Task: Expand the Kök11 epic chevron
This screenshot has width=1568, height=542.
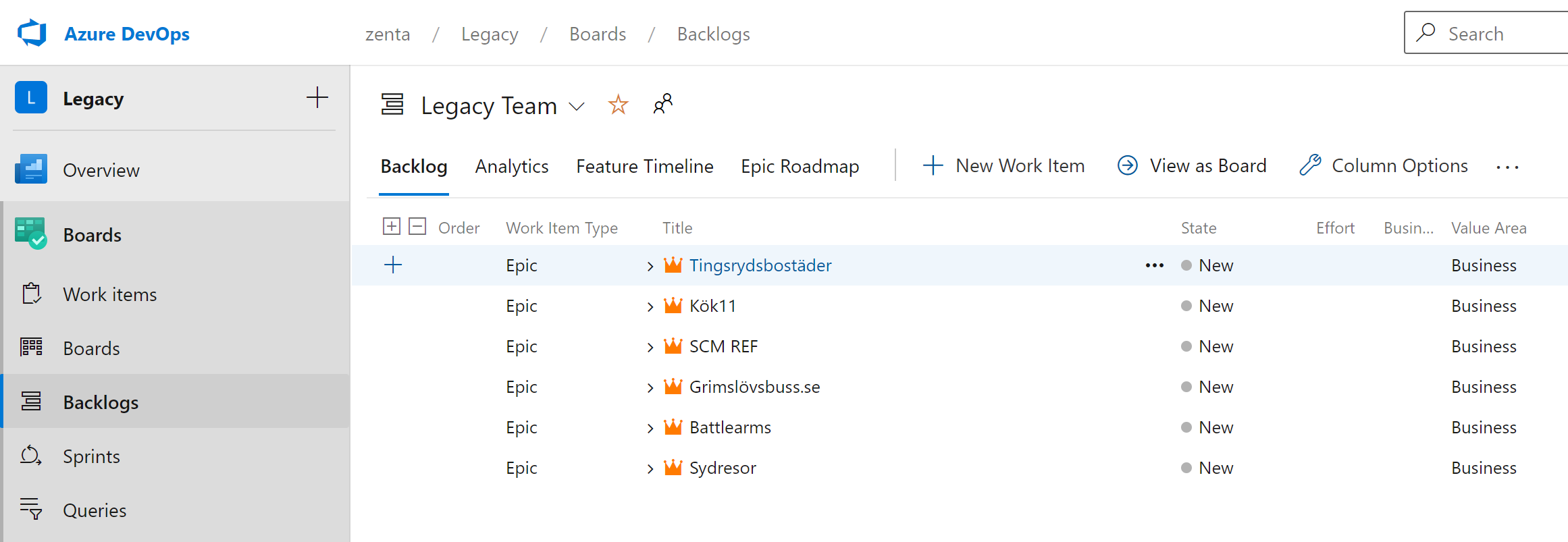Action: point(650,306)
